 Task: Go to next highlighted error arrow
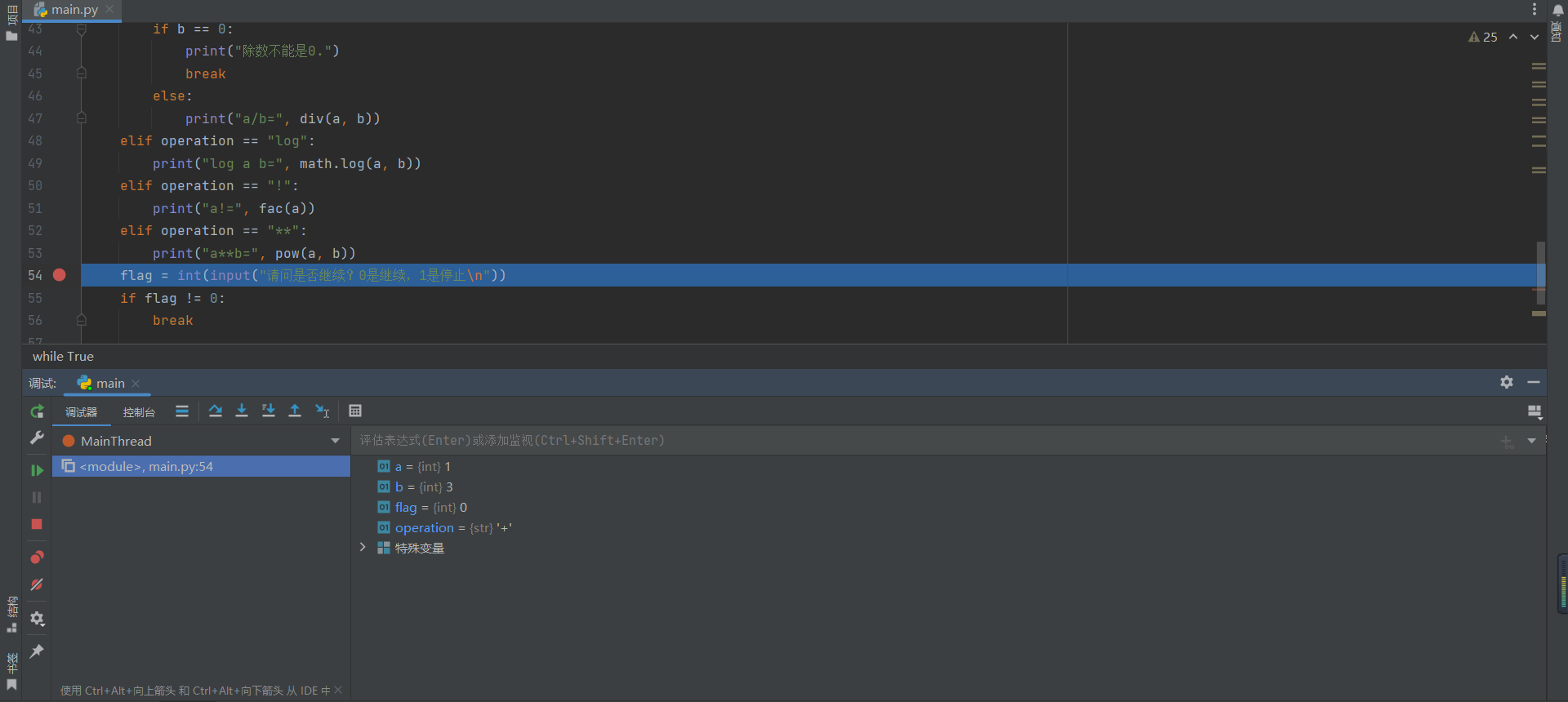tap(1535, 37)
